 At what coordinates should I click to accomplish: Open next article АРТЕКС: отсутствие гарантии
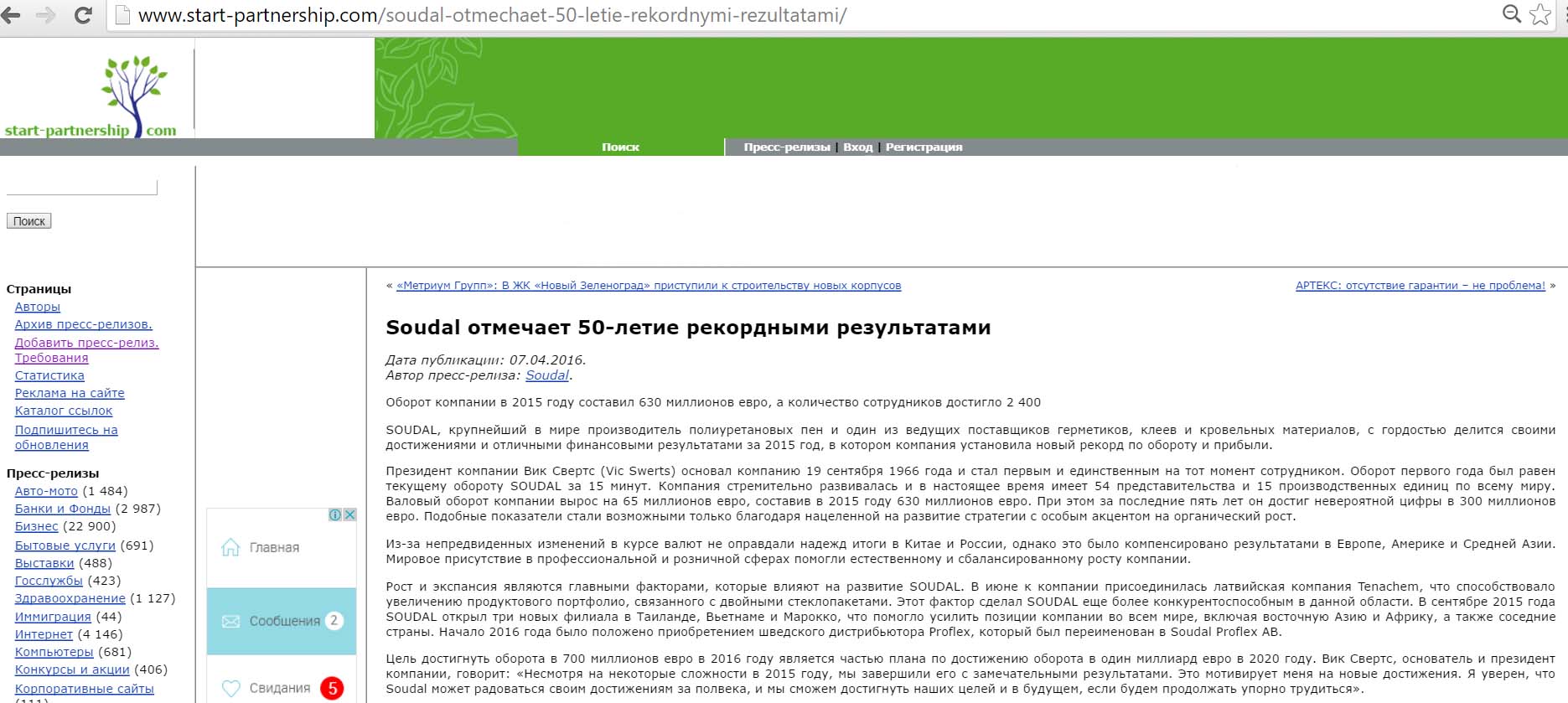point(1421,286)
